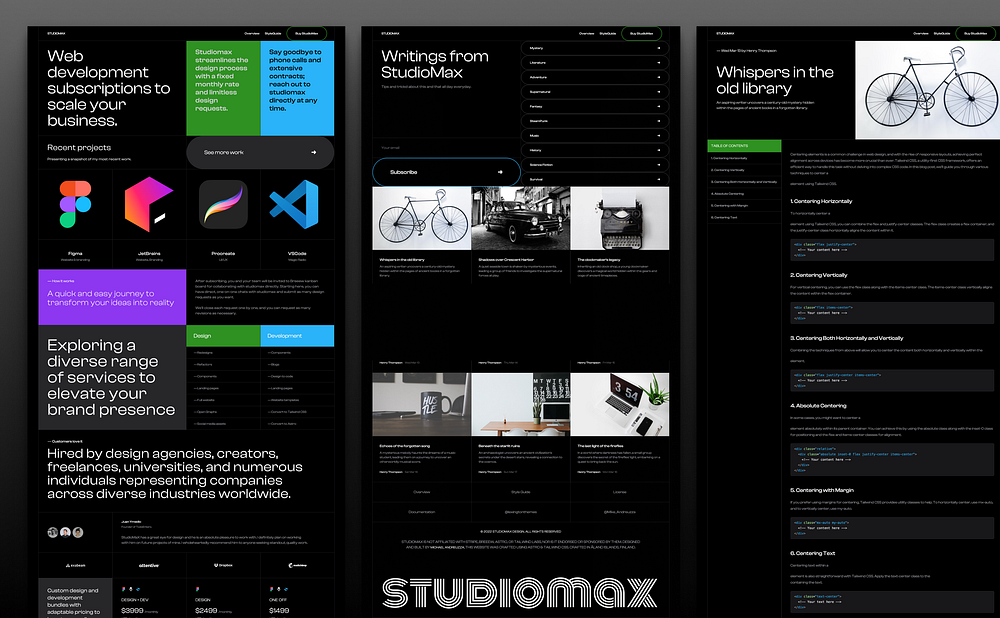
Task: Open the bicycle Whispers in the library thumbnail
Action: 422,218
